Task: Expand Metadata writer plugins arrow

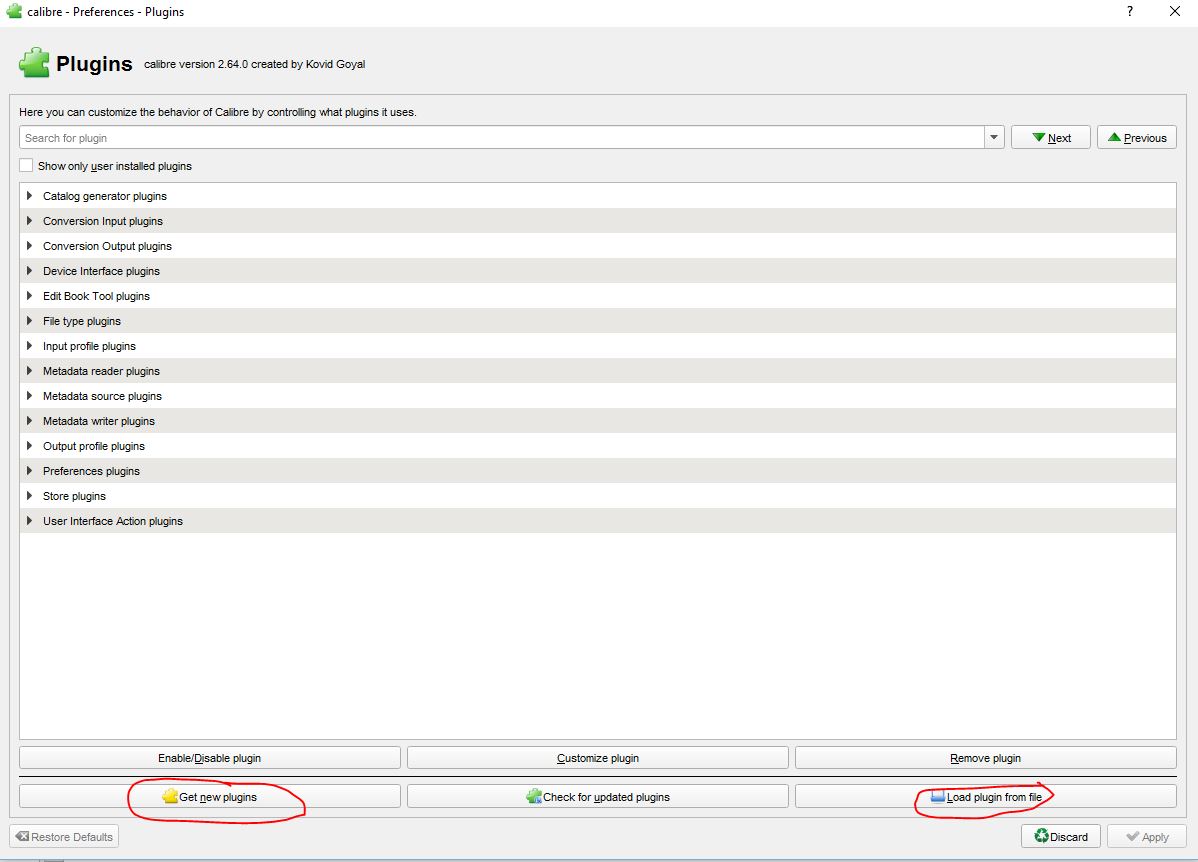Action: (29, 421)
